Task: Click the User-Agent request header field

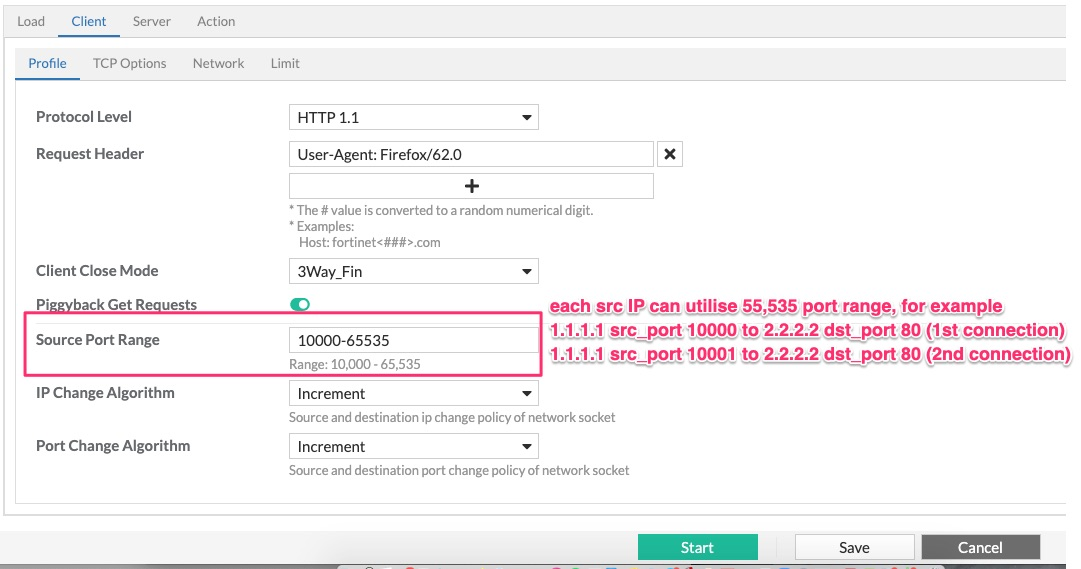Action: (471, 154)
